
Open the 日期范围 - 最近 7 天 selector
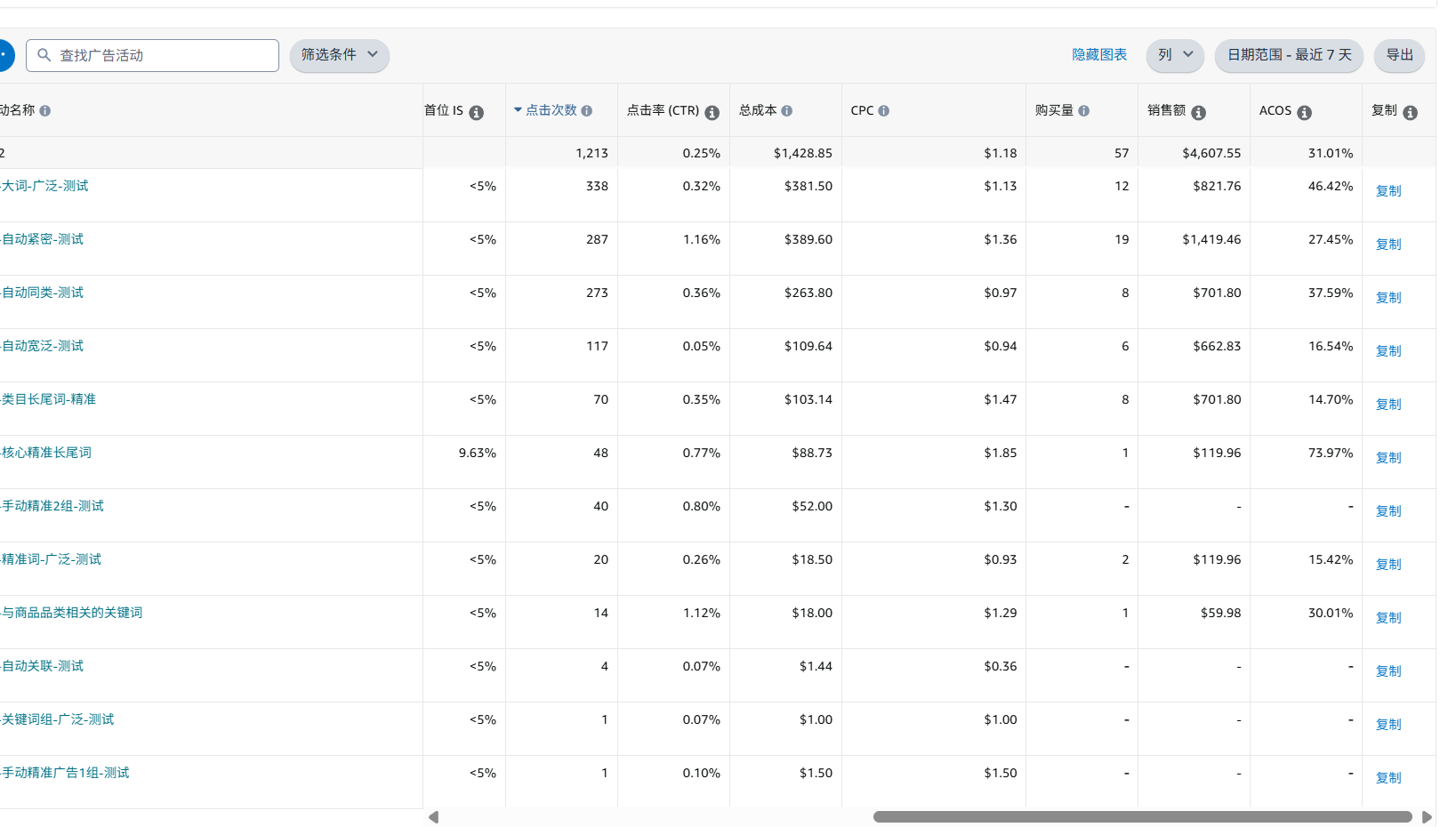pos(1288,55)
